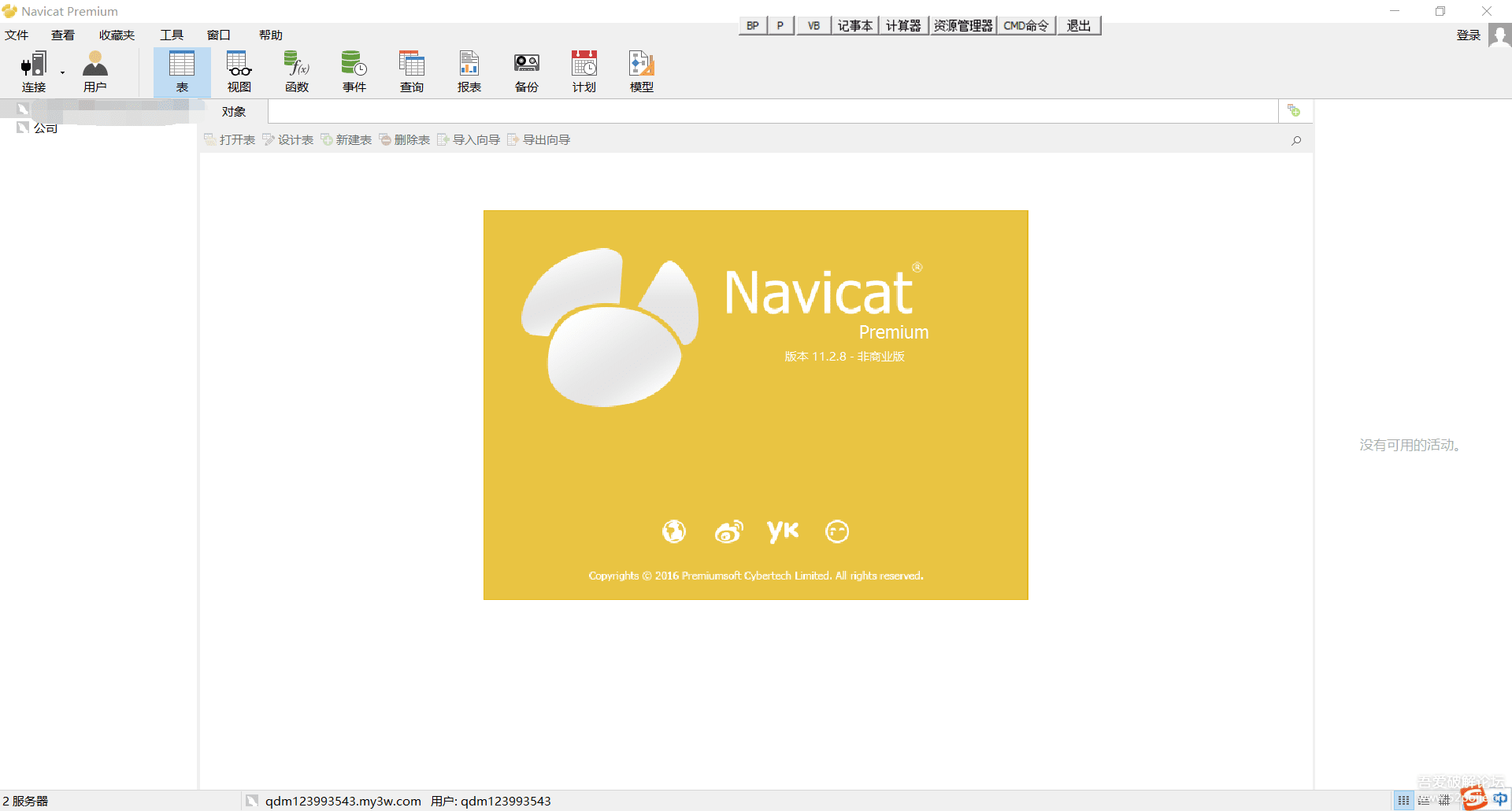Click 打开表 (Open Table)

(x=229, y=139)
